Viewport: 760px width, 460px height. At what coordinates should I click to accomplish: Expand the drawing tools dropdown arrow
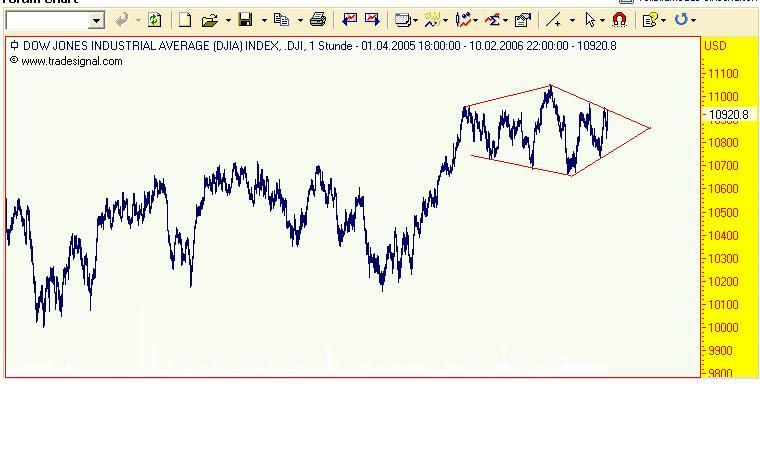coord(572,20)
